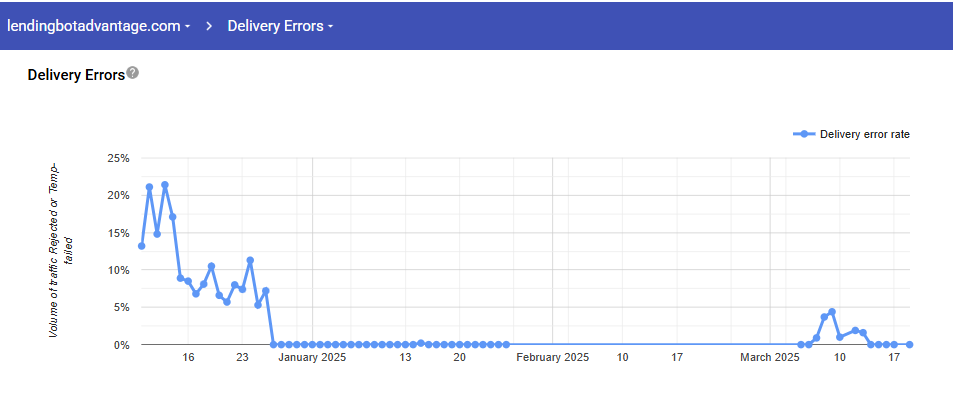
Task: Select the Delivery error rate legend label
Action: click(x=864, y=135)
